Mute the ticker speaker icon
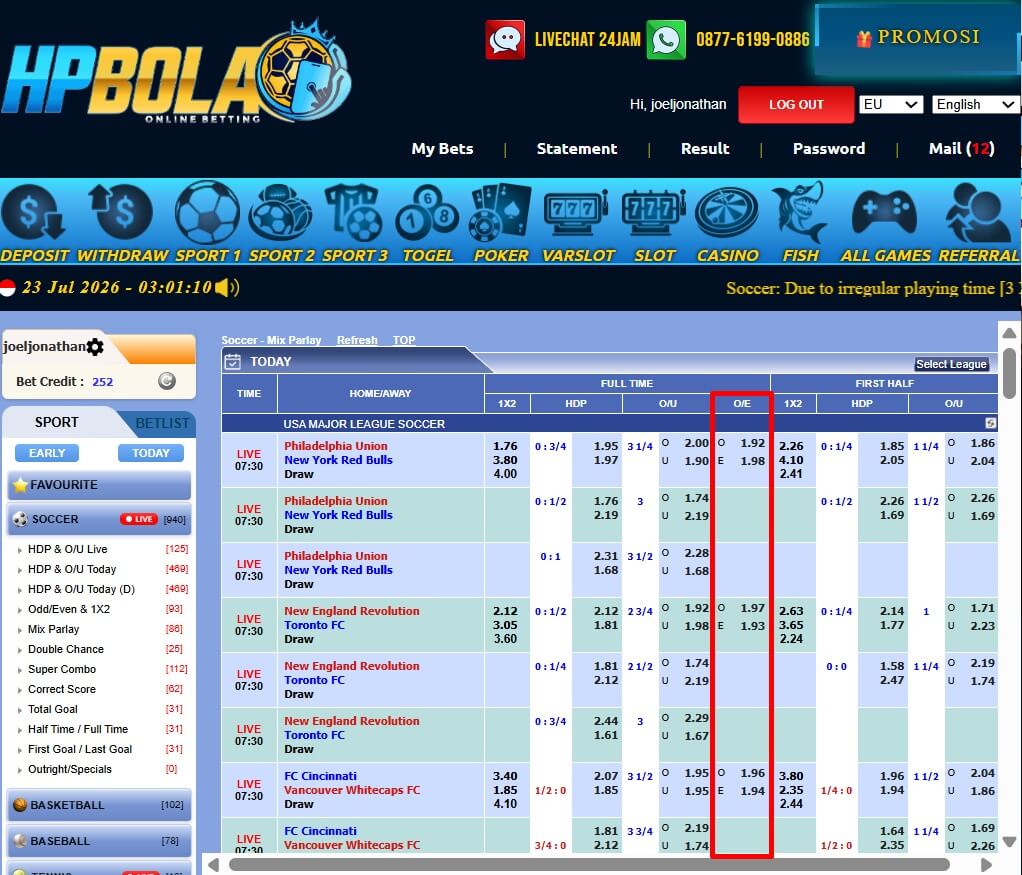The width and height of the screenshot is (1022, 875). pos(227,287)
